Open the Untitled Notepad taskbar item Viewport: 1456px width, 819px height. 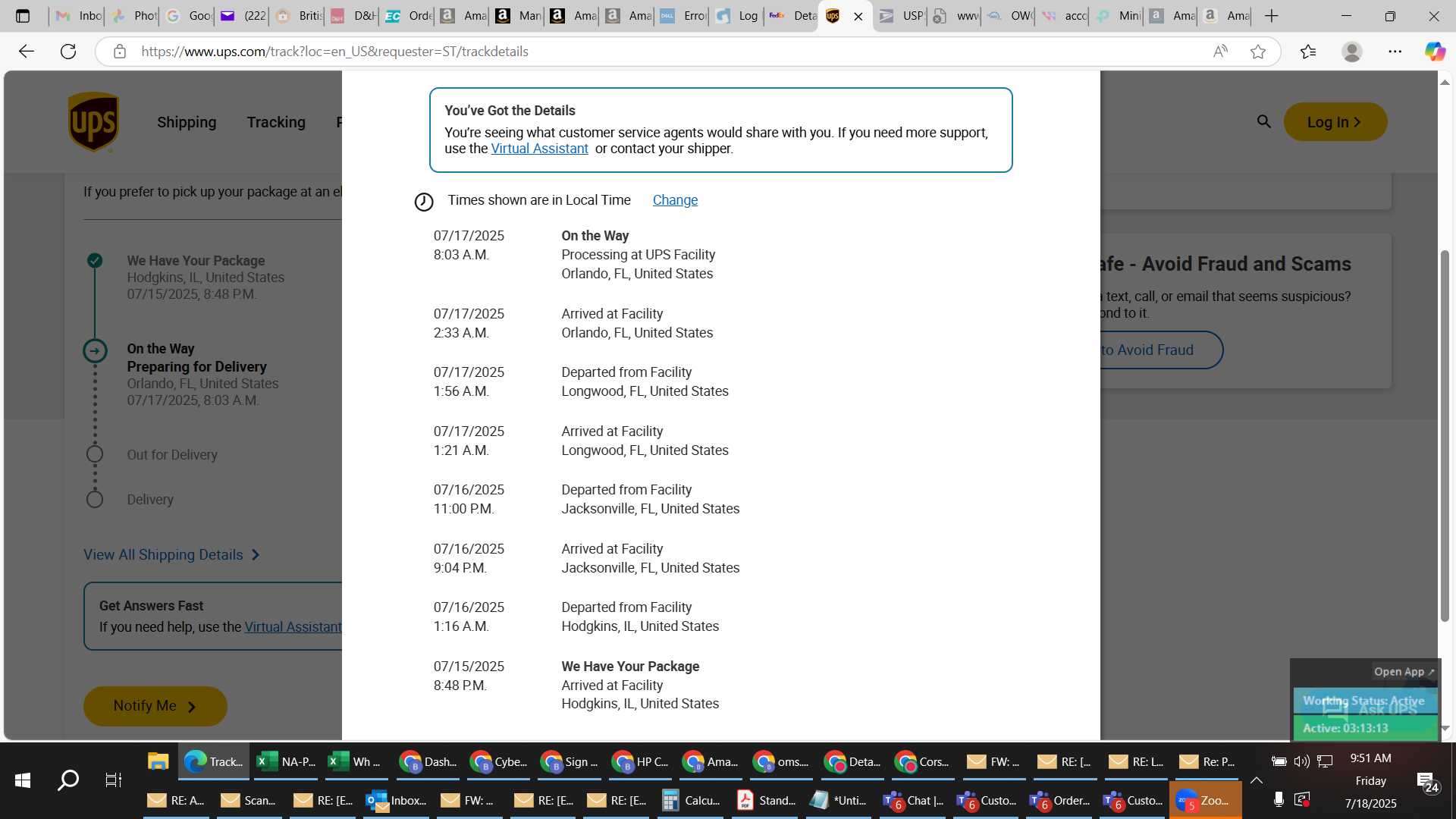pyautogui.click(x=839, y=800)
